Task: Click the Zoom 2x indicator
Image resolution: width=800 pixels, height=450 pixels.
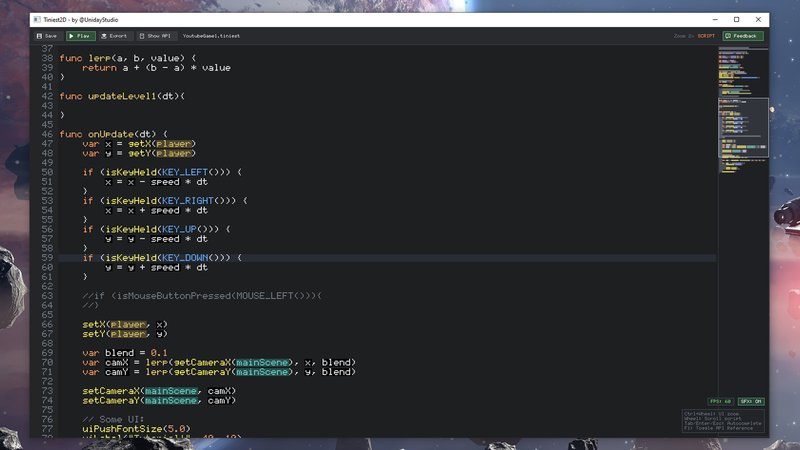Action: click(684, 36)
